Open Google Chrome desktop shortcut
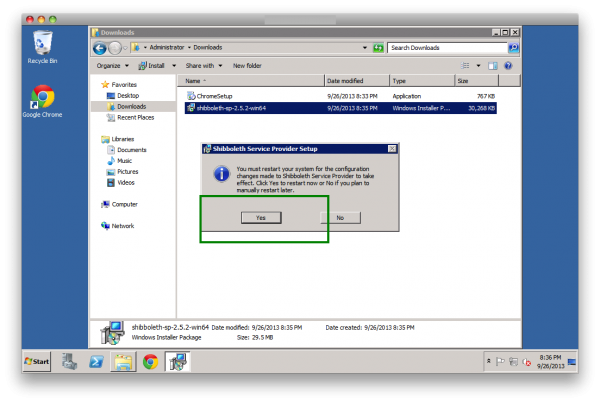The image size is (600, 403). [x=42, y=98]
